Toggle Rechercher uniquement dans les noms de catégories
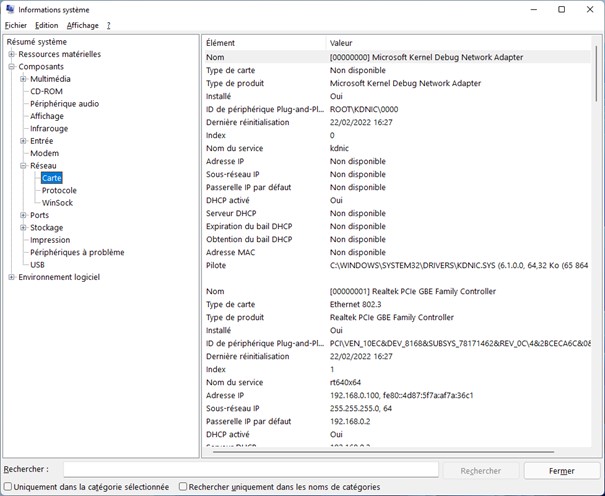Screen dimensions: 605x496 click(x=183, y=487)
